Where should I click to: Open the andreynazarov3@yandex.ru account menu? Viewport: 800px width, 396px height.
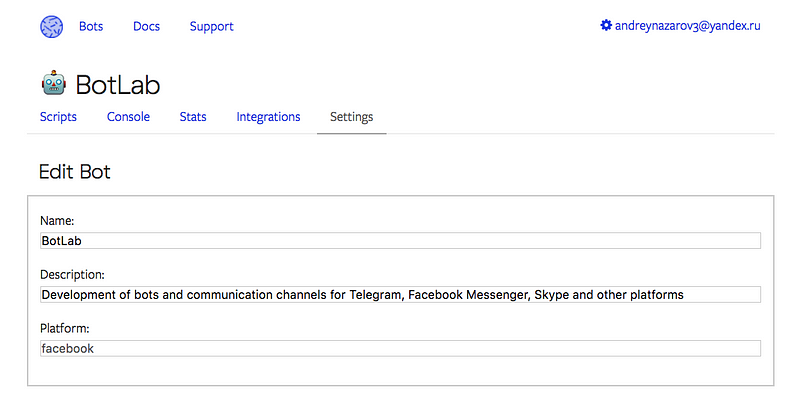pyautogui.click(x=688, y=26)
